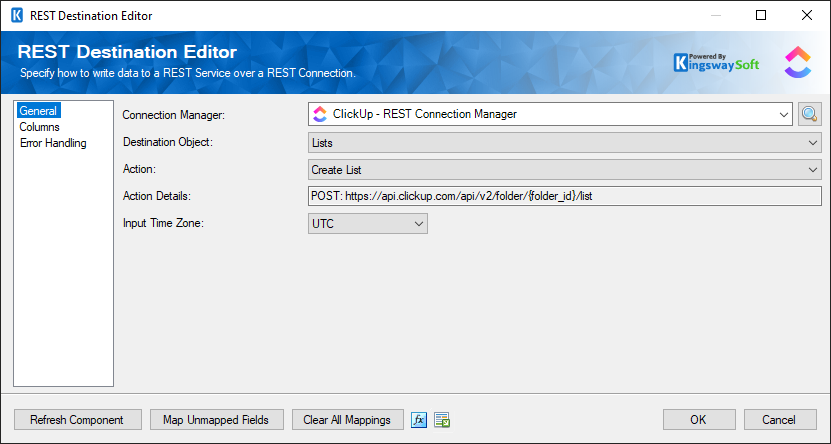Expand the Action dropdown showing Create List
Image resolution: width=831 pixels, height=444 pixels.
pyautogui.click(x=564, y=170)
